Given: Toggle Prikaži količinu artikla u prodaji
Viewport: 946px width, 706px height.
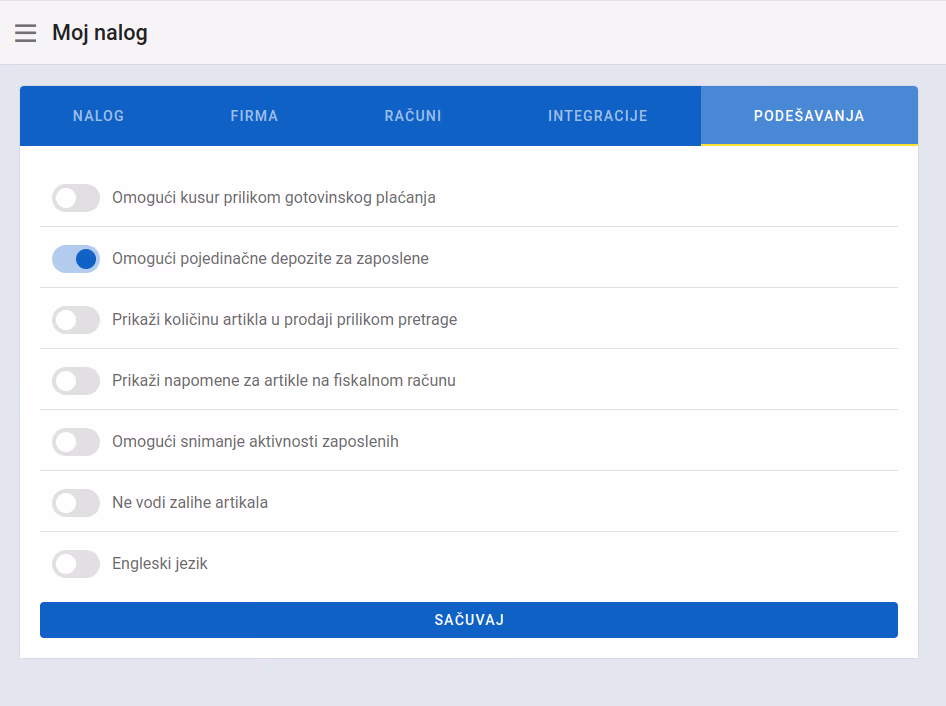Looking at the screenshot, I should (x=76, y=320).
